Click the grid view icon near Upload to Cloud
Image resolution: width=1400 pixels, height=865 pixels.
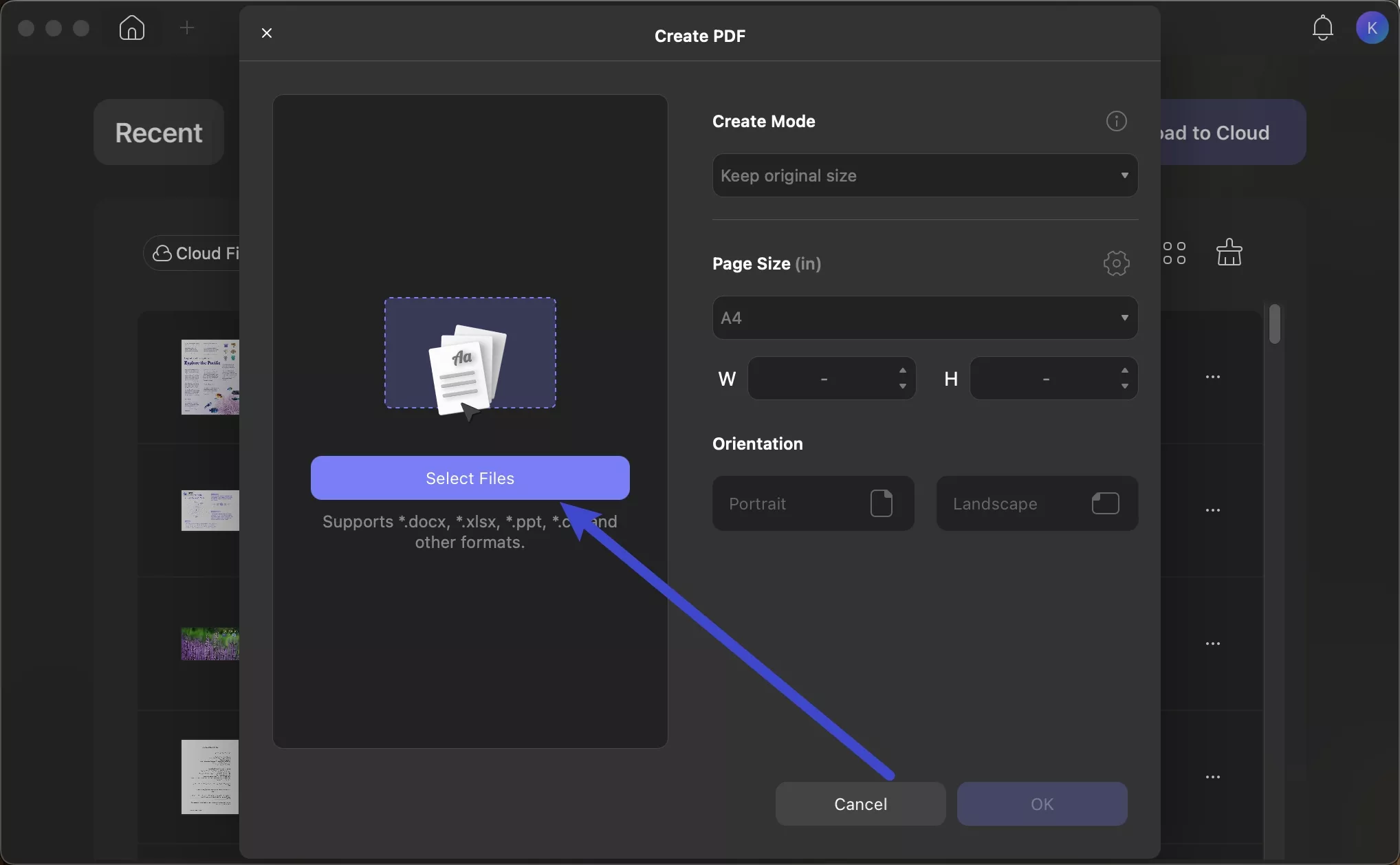[1176, 253]
